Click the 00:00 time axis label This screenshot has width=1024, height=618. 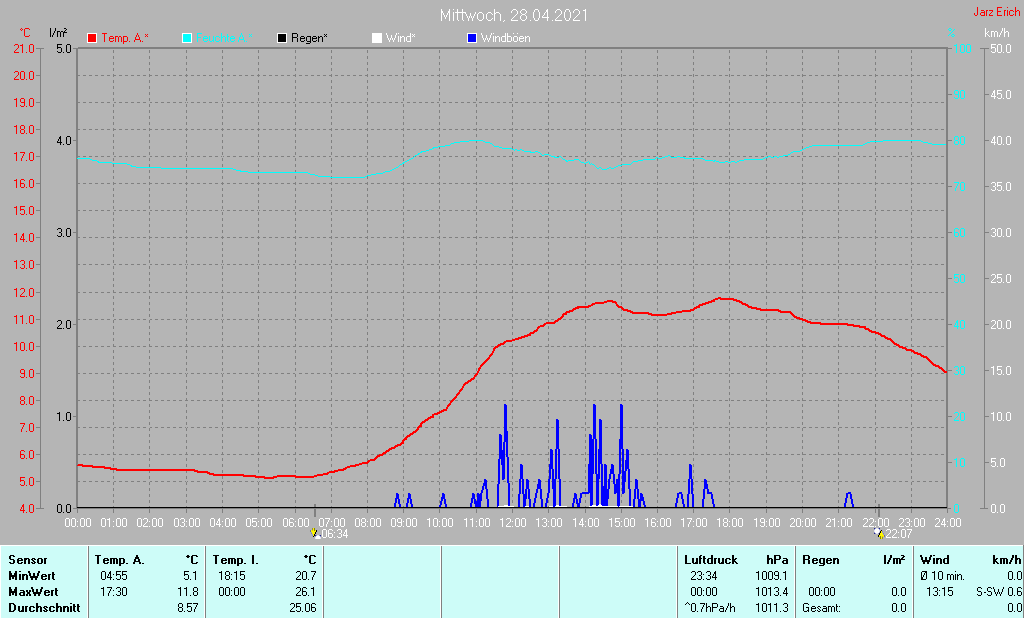click(78, 523)
